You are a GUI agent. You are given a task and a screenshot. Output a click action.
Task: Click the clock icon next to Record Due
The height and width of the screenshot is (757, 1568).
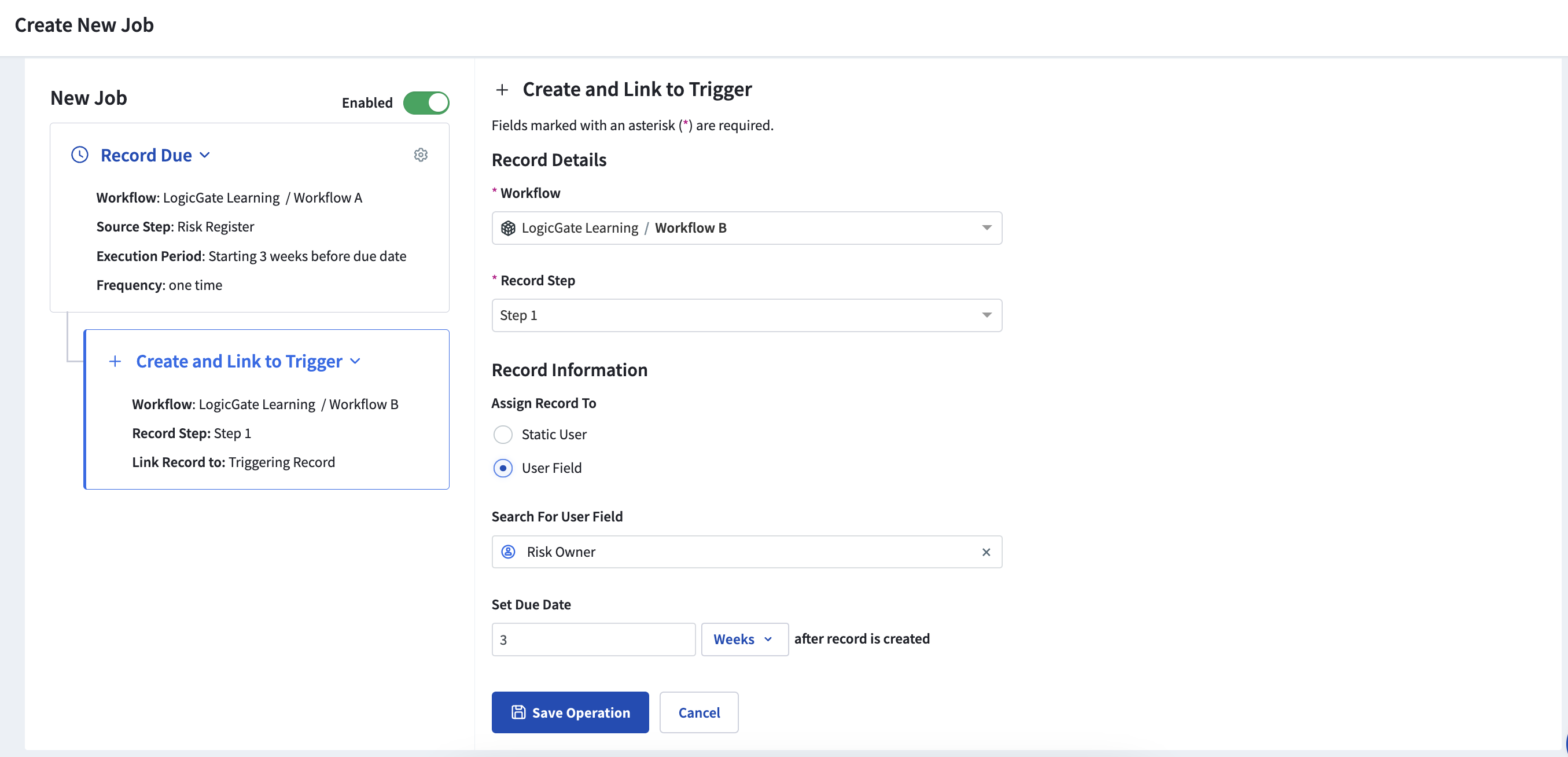tap(80, 155)
